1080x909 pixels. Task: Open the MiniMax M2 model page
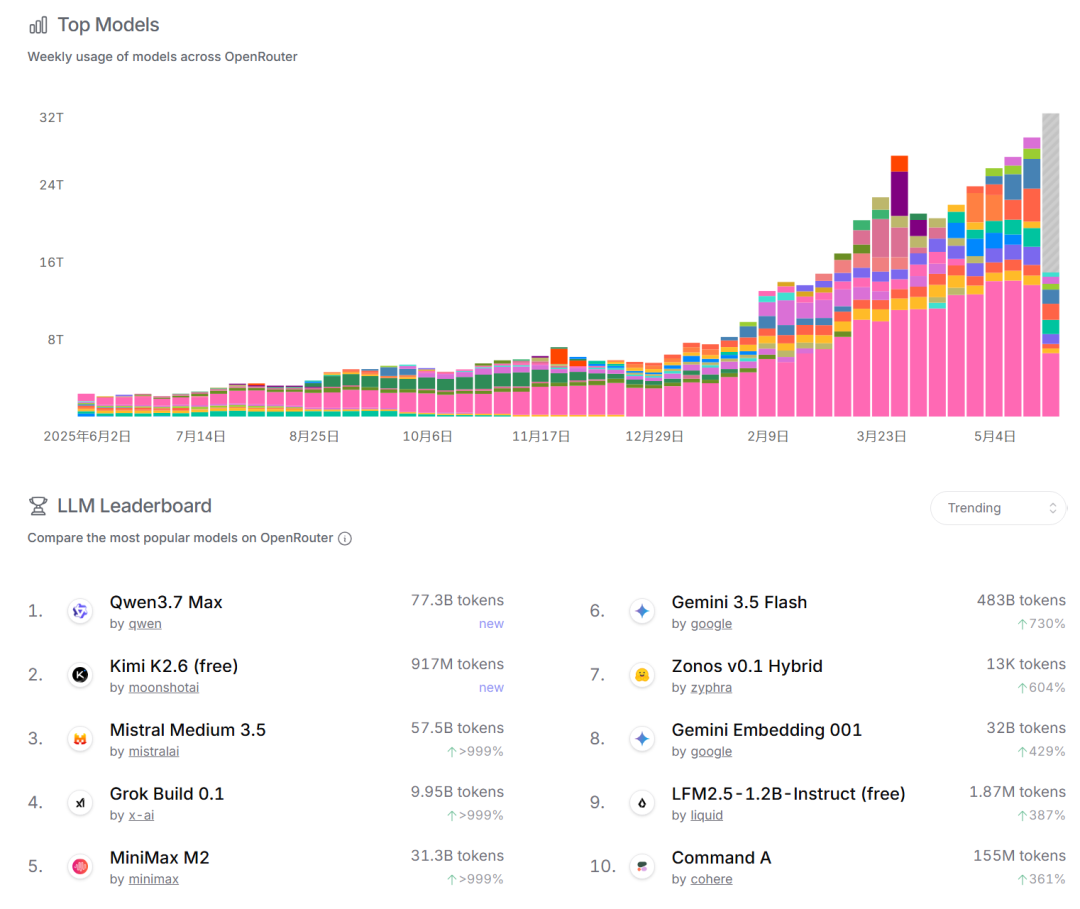click(x=159, y=858)
